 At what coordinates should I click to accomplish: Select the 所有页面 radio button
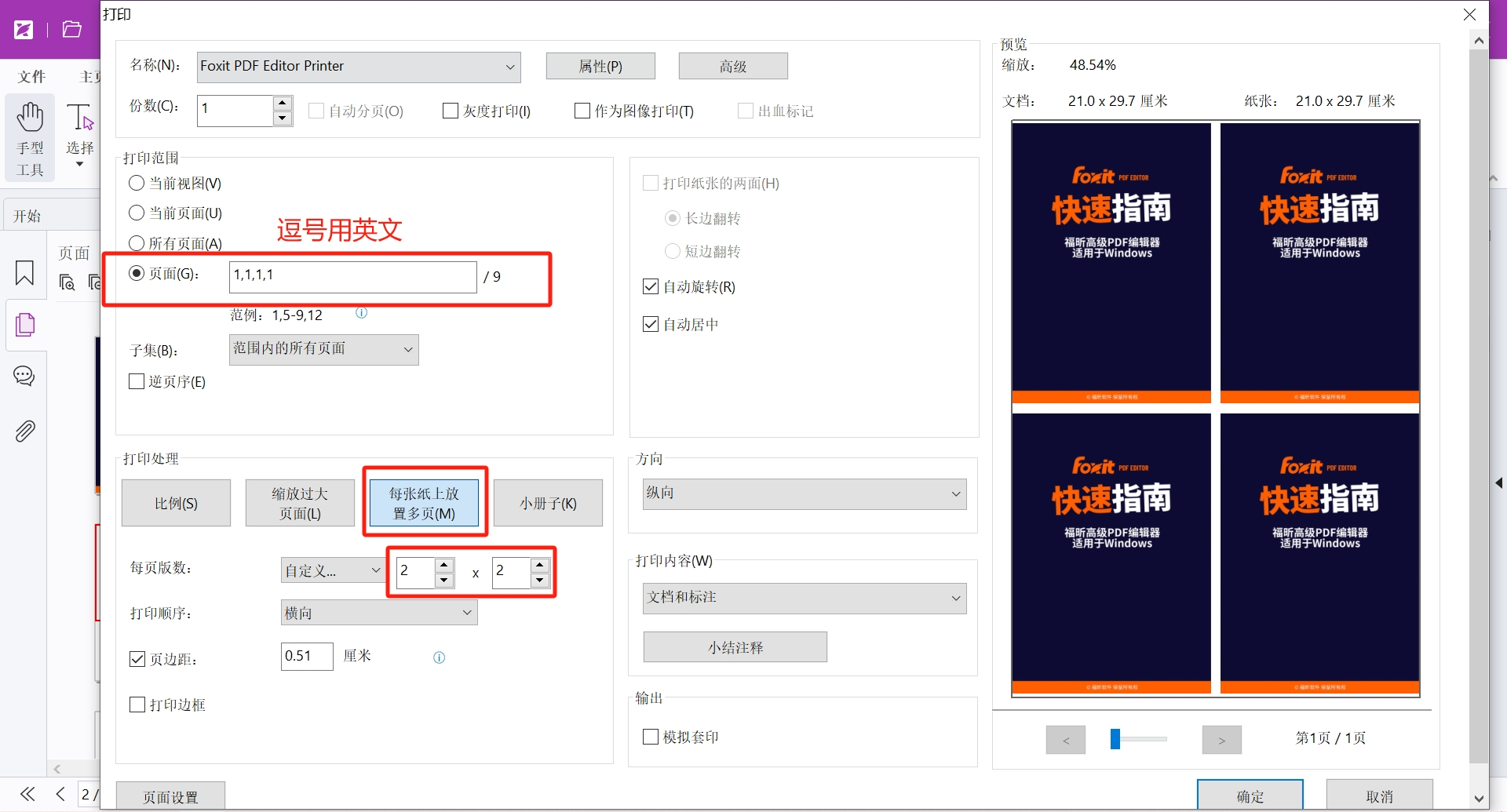[137, 243]
